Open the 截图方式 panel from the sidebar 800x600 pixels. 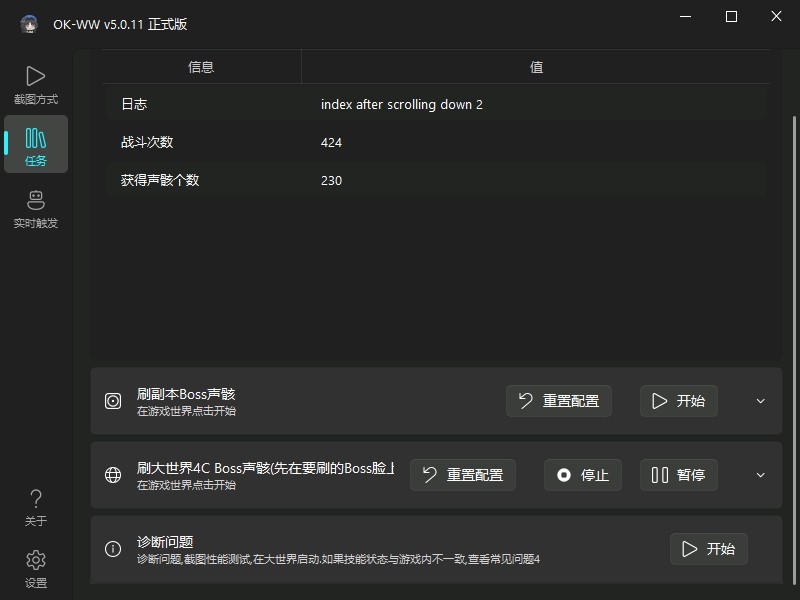(36, 84)
